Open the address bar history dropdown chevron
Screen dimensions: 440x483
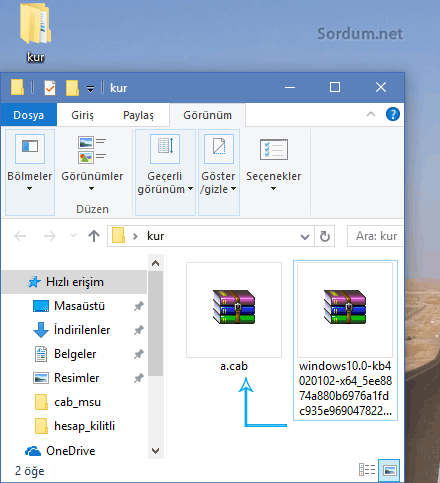click(x=305, y=237)
